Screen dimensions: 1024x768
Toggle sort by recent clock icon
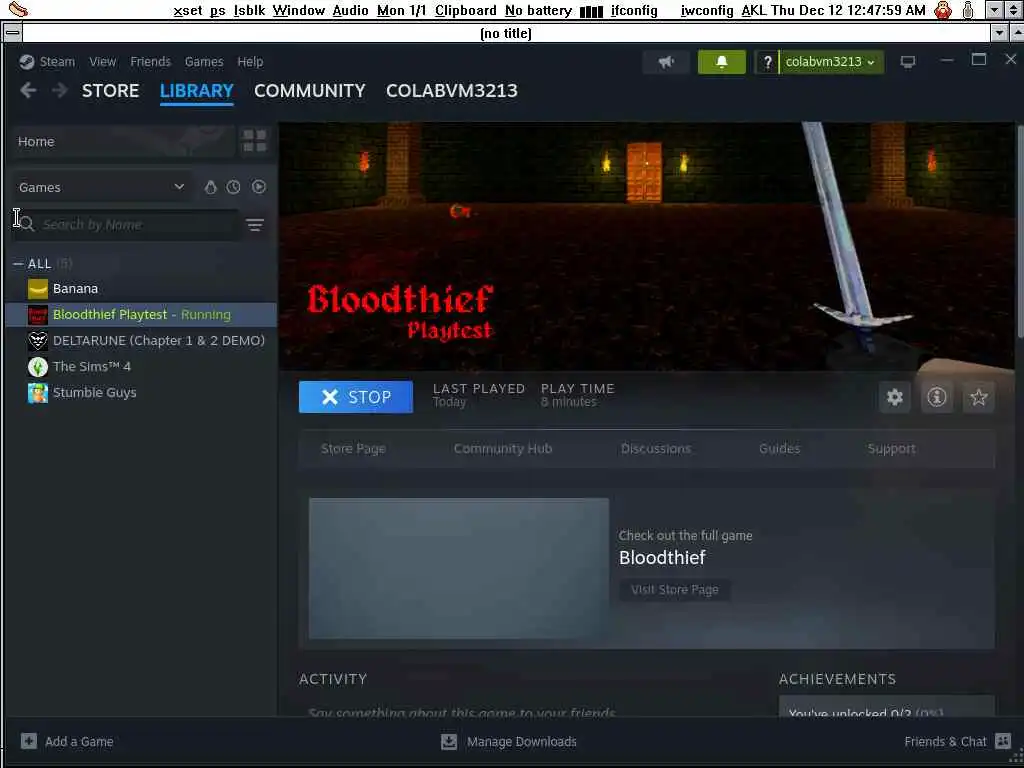(x=233, y=187)
